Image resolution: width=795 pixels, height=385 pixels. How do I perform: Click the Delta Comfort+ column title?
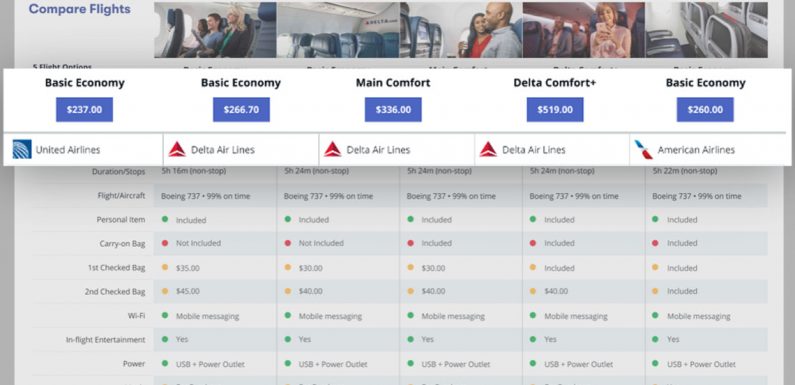click(555, 83)
